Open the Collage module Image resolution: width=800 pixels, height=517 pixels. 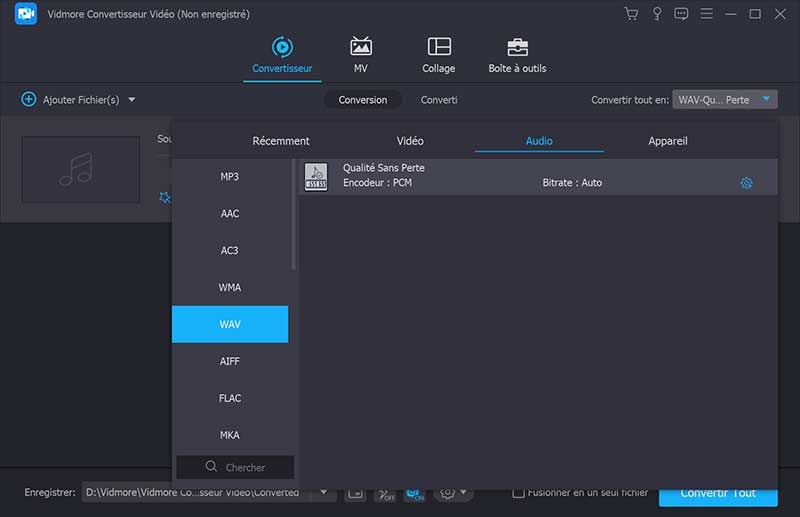(x=438, y=55)
